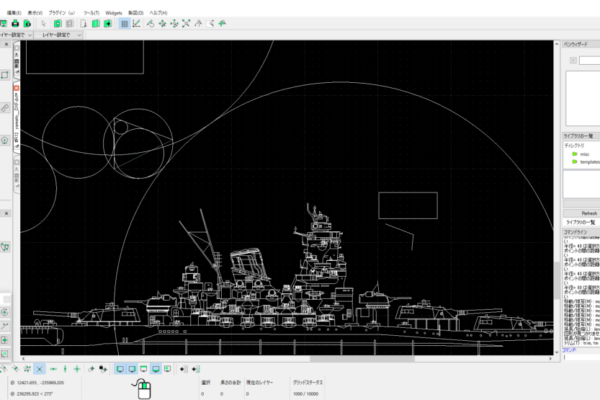Open the partly hidden pen dropdown at far left

(16, 35)
